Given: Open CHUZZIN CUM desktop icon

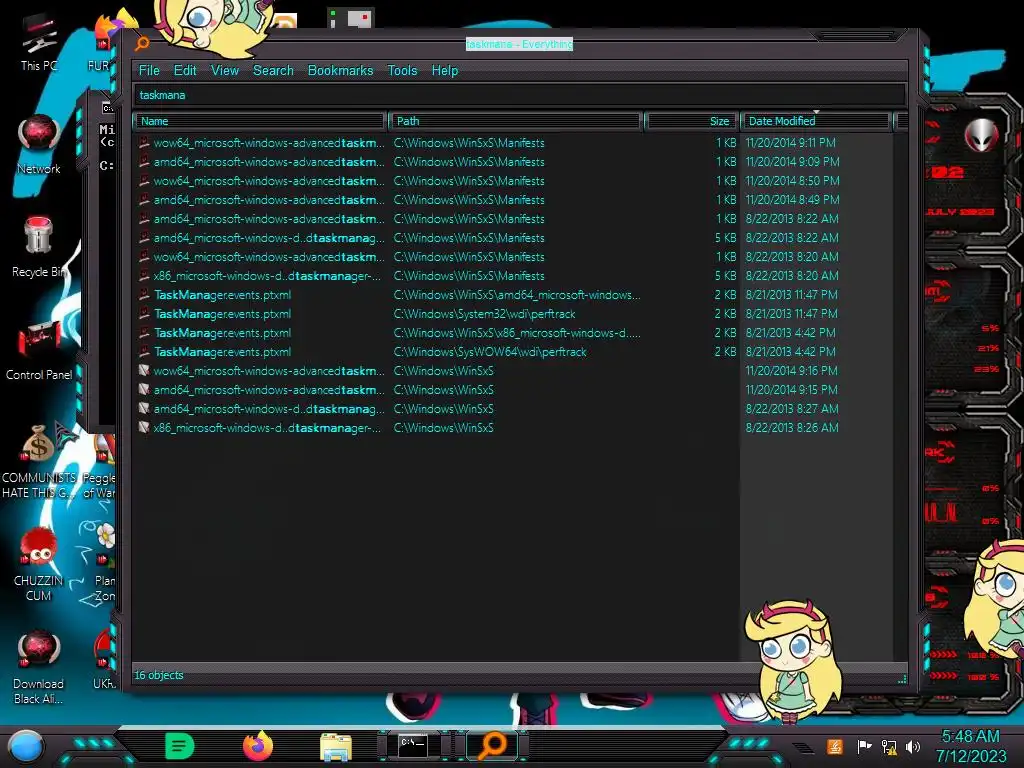Looking at the screenshot, I should pos(39,564).
